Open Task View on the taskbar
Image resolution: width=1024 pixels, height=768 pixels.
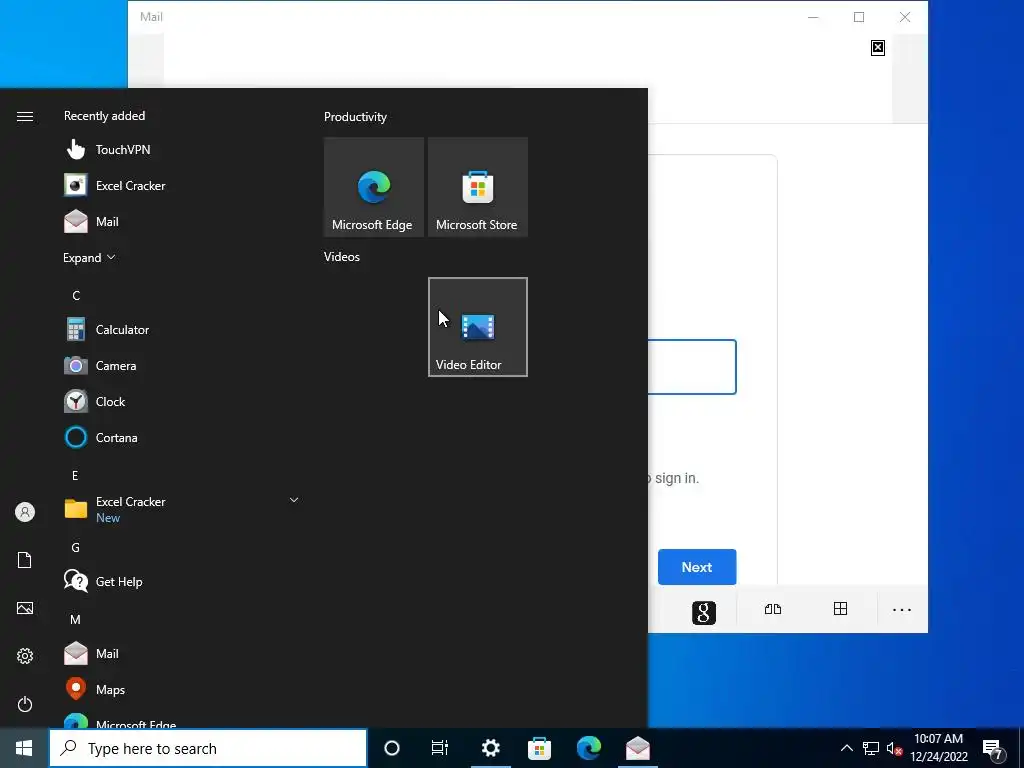[x=440, y=748]
